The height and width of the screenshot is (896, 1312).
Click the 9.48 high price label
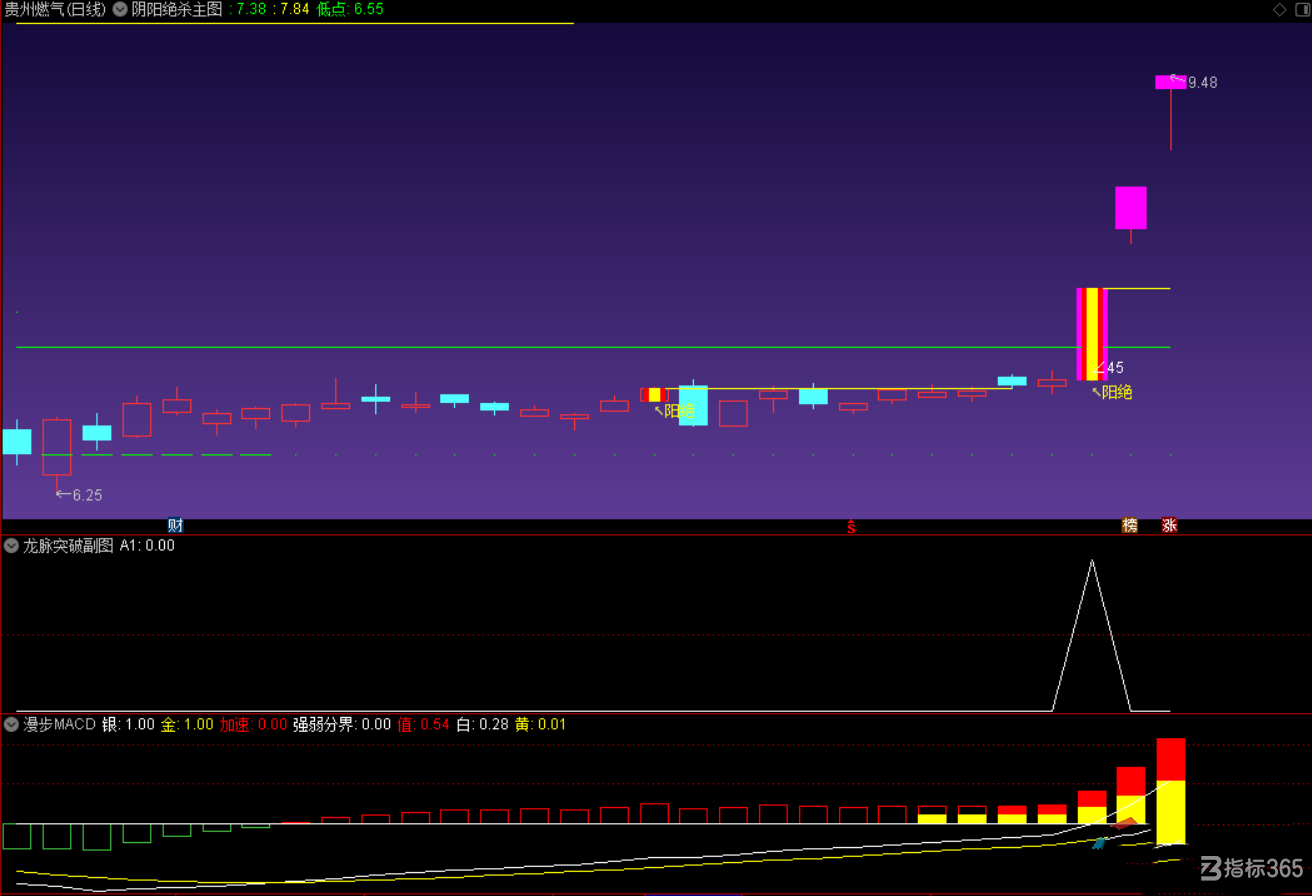tap(1202, 83)
